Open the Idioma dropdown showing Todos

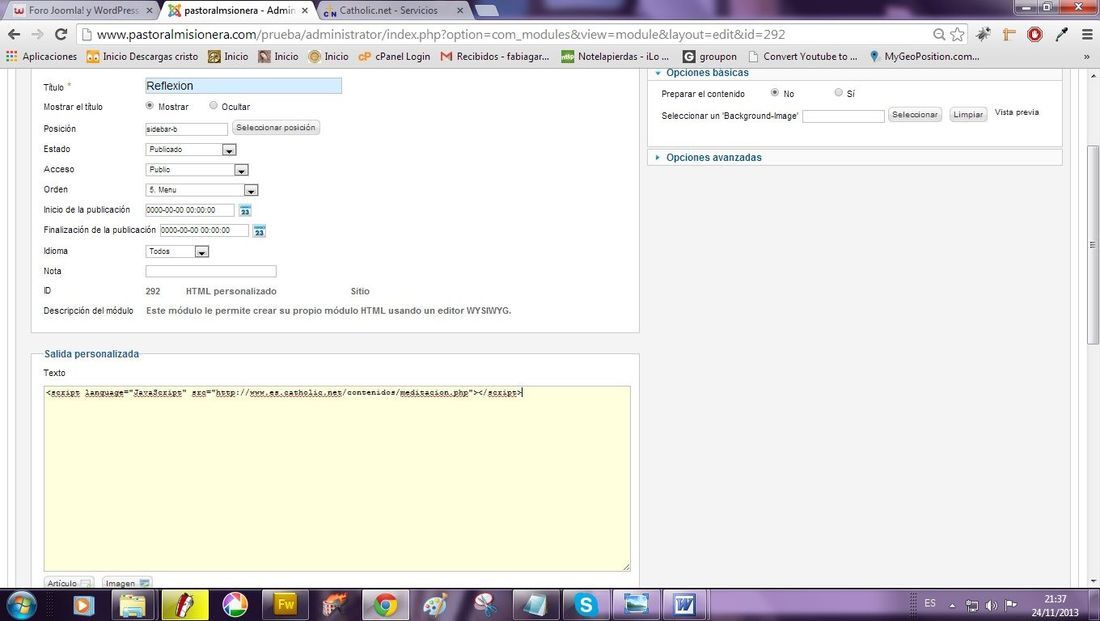coord(177,251)
